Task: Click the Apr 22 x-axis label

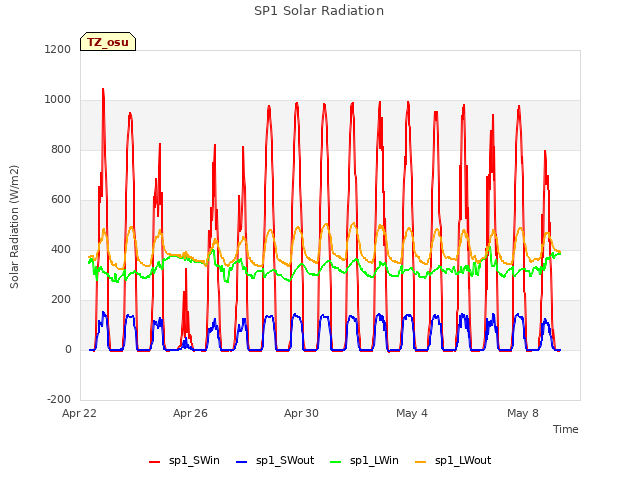Action: click(x=79, y=413)
